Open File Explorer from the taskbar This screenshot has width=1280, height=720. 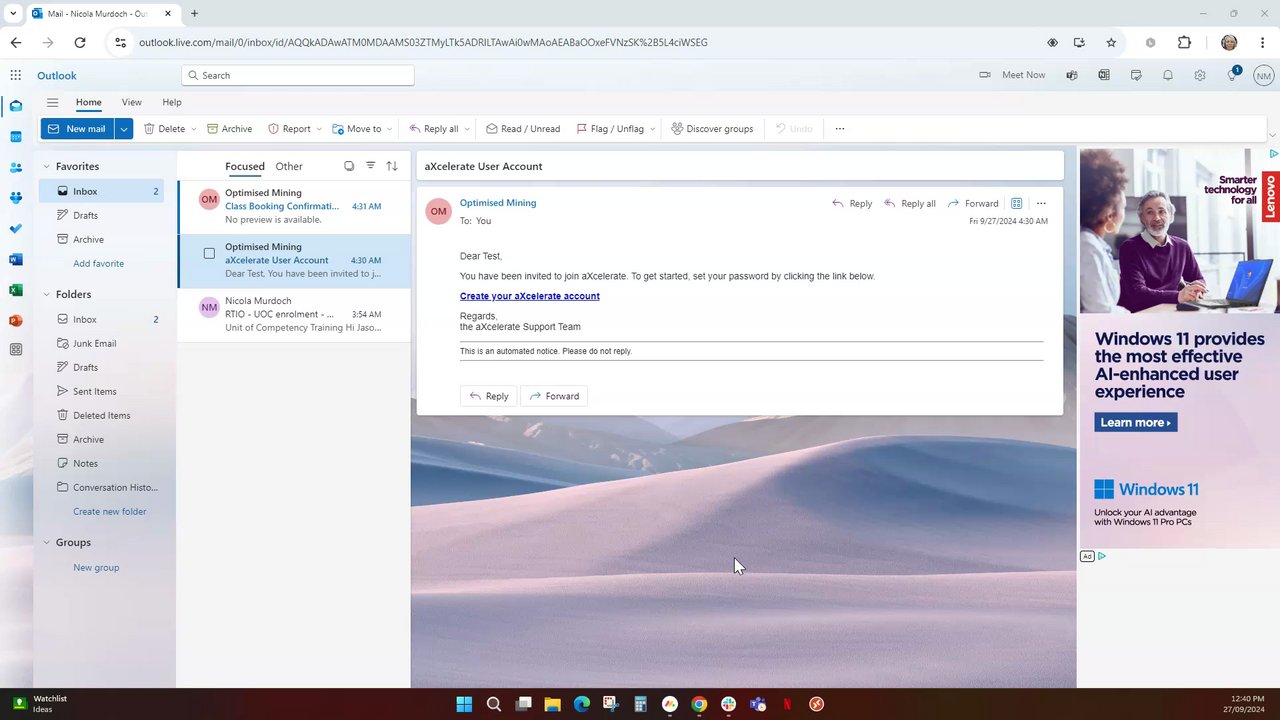coord(552,704)
